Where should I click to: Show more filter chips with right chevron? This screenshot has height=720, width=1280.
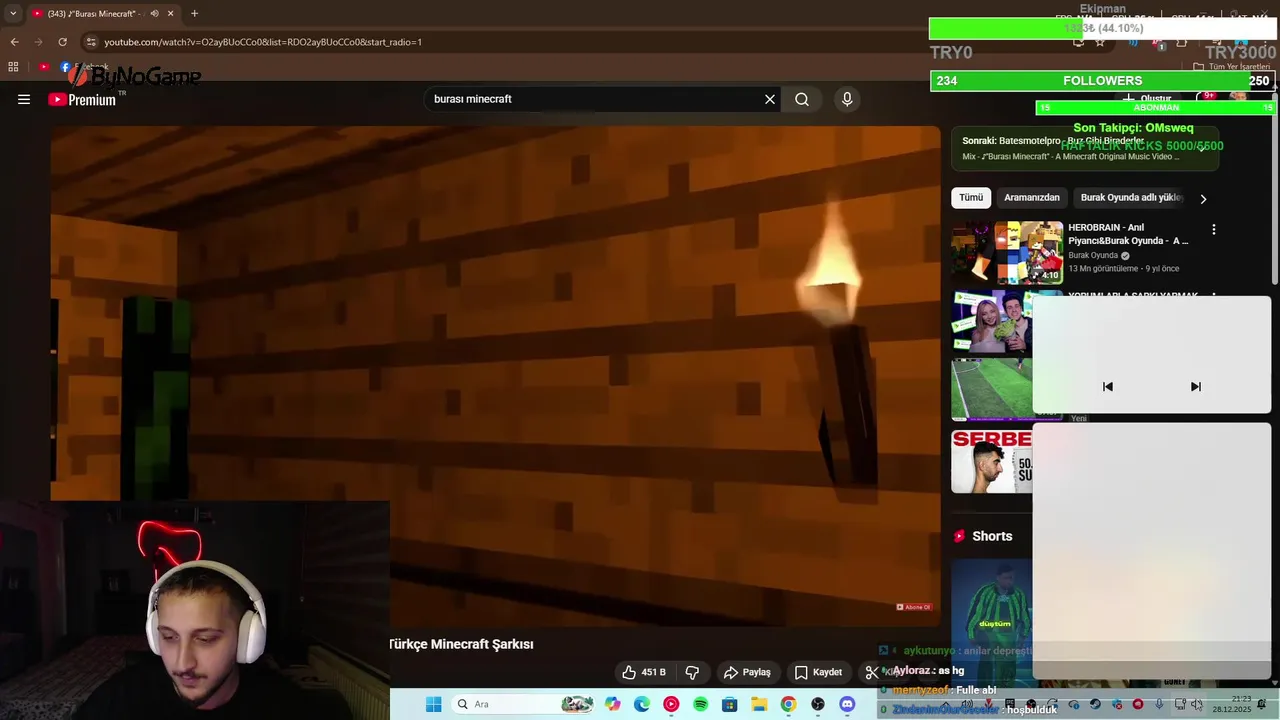click(x=1203, y=199)
